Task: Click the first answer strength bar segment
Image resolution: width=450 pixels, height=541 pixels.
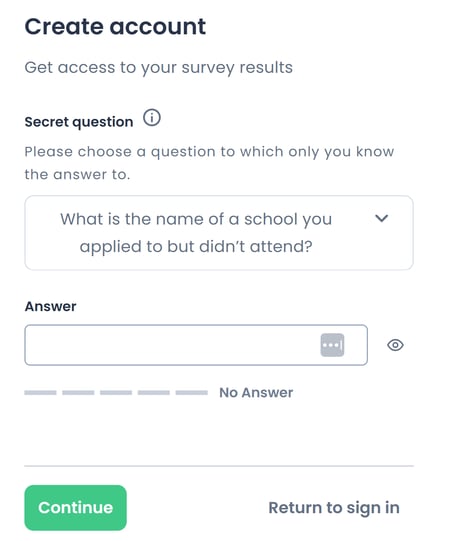Action: click(x=40, y=393)
